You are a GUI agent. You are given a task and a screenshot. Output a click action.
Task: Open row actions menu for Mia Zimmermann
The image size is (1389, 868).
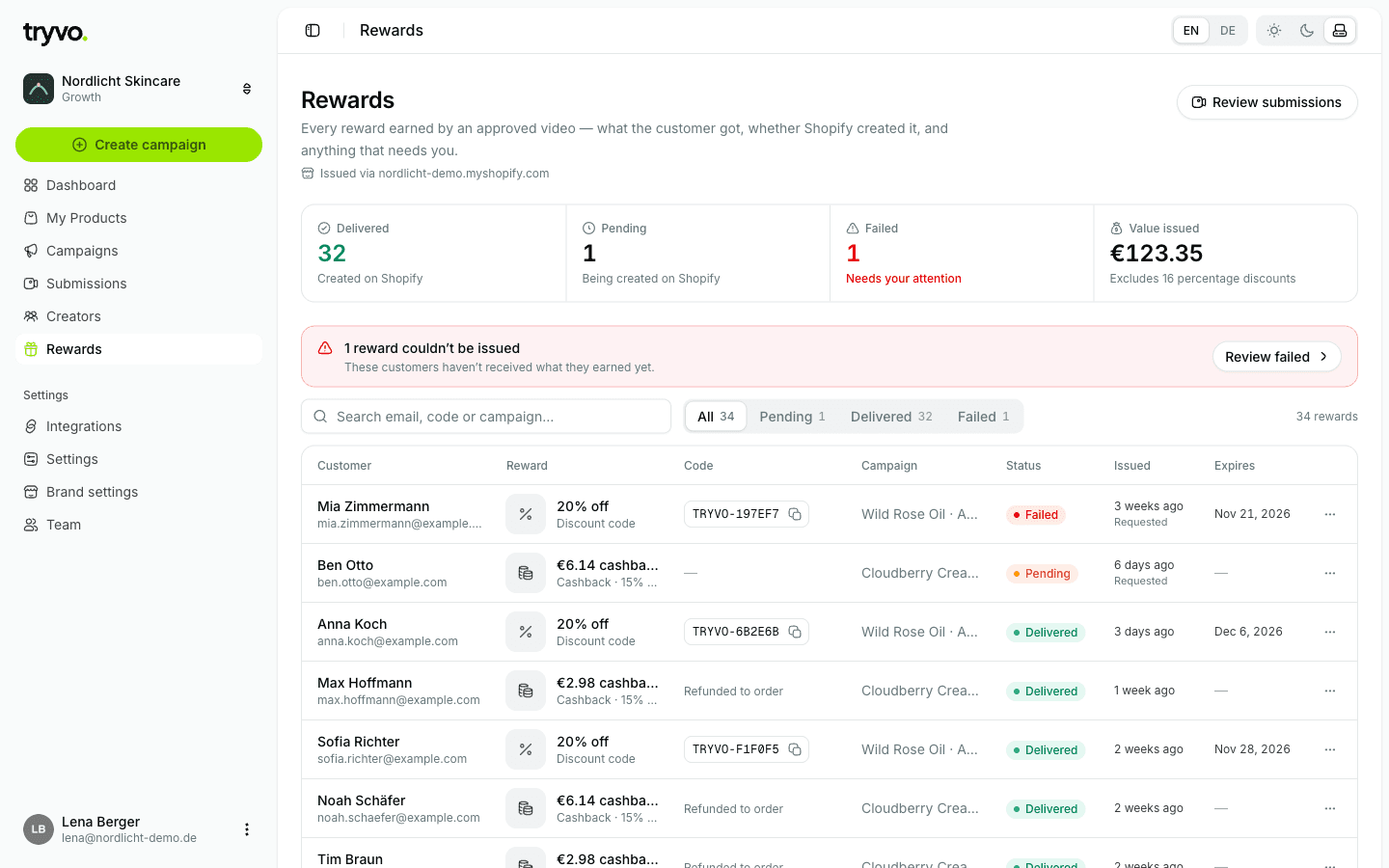pos(1330,514)
